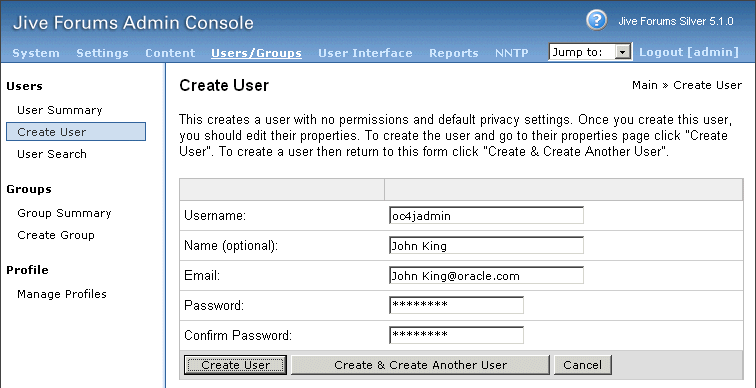Cancel the create user form
Image resolution: width=756 pixels, height=388 pixels.
(582, 365)
